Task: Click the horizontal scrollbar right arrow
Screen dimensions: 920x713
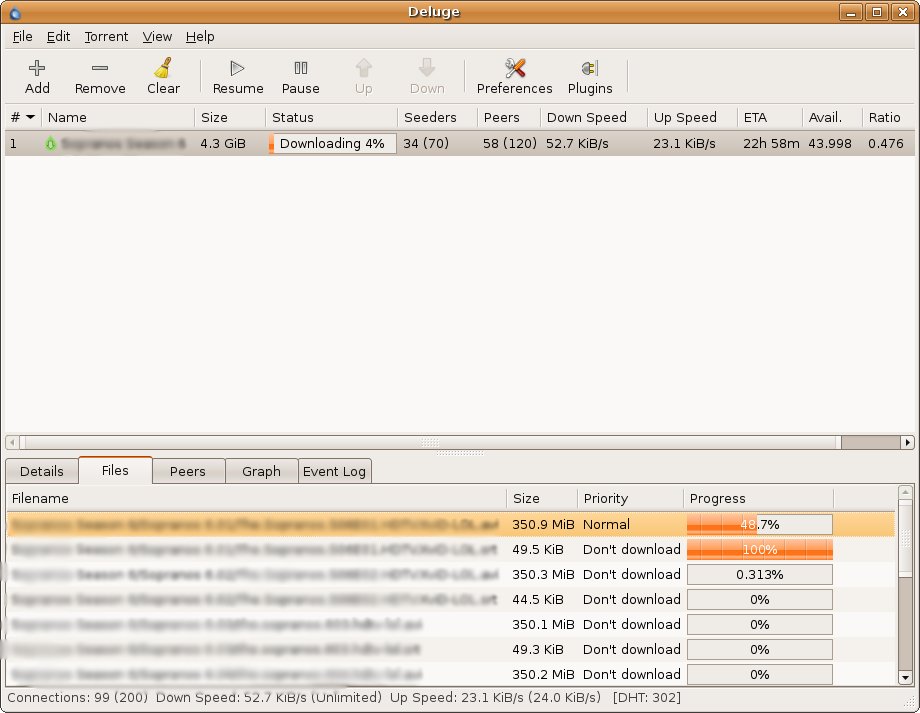Action: [907, 442]
